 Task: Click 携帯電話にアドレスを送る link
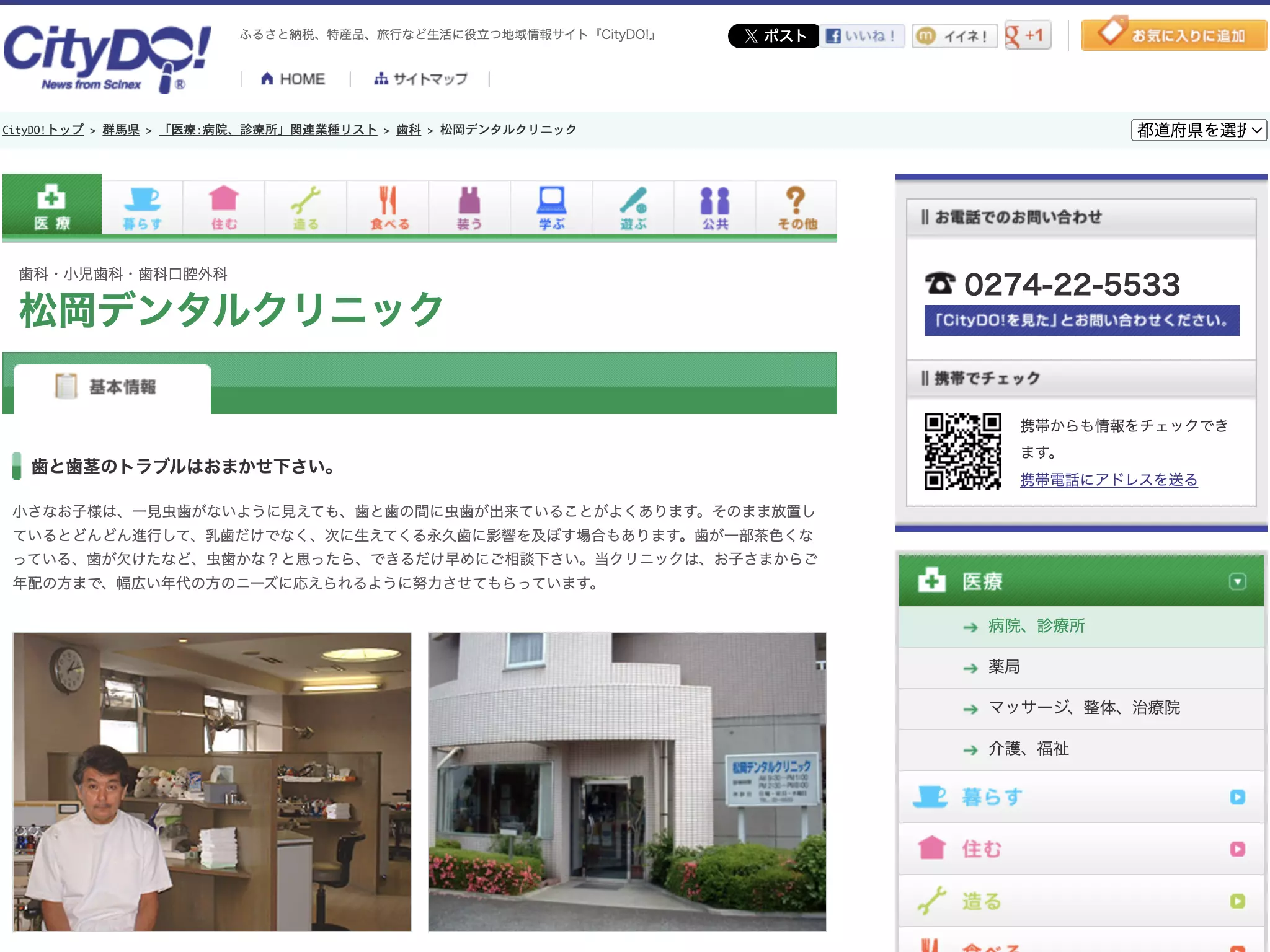[1109, 479]
